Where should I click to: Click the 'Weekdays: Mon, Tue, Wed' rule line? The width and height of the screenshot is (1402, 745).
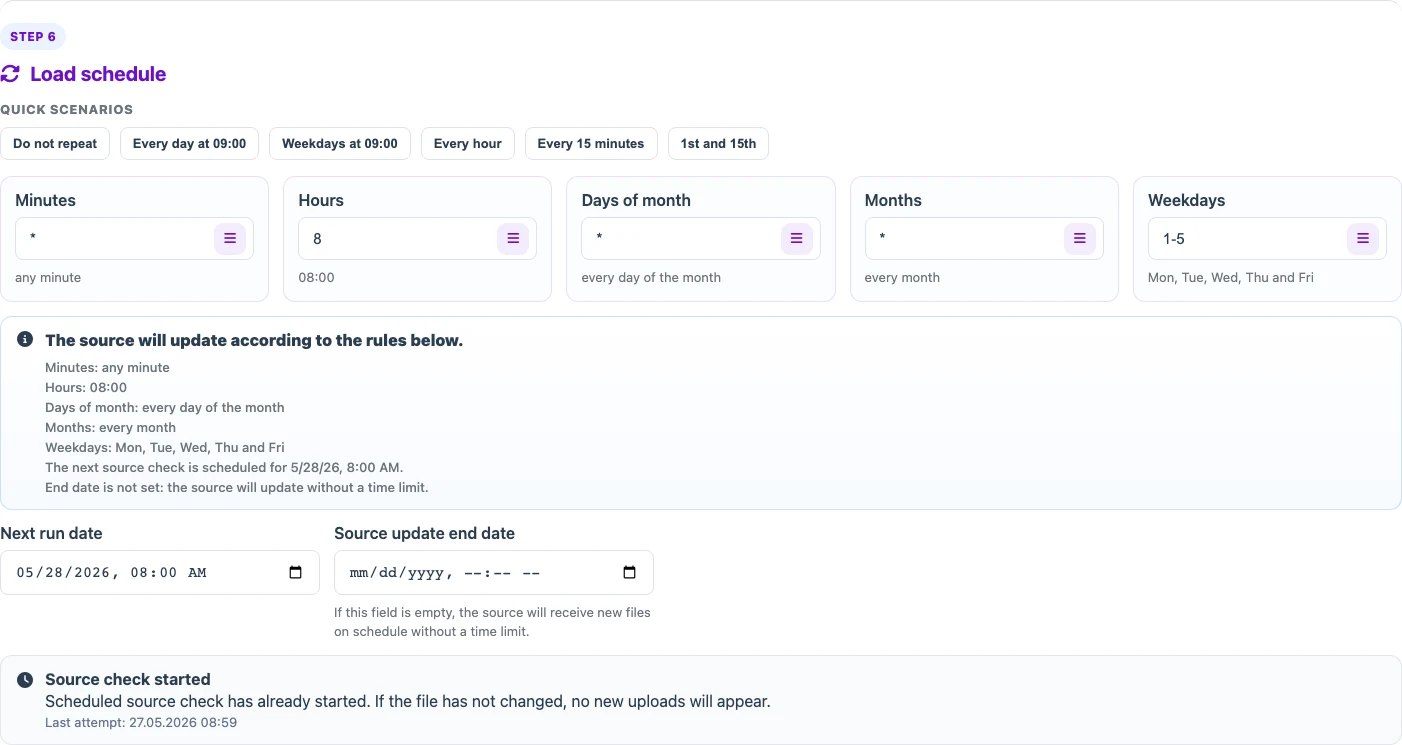coord(165,448)
